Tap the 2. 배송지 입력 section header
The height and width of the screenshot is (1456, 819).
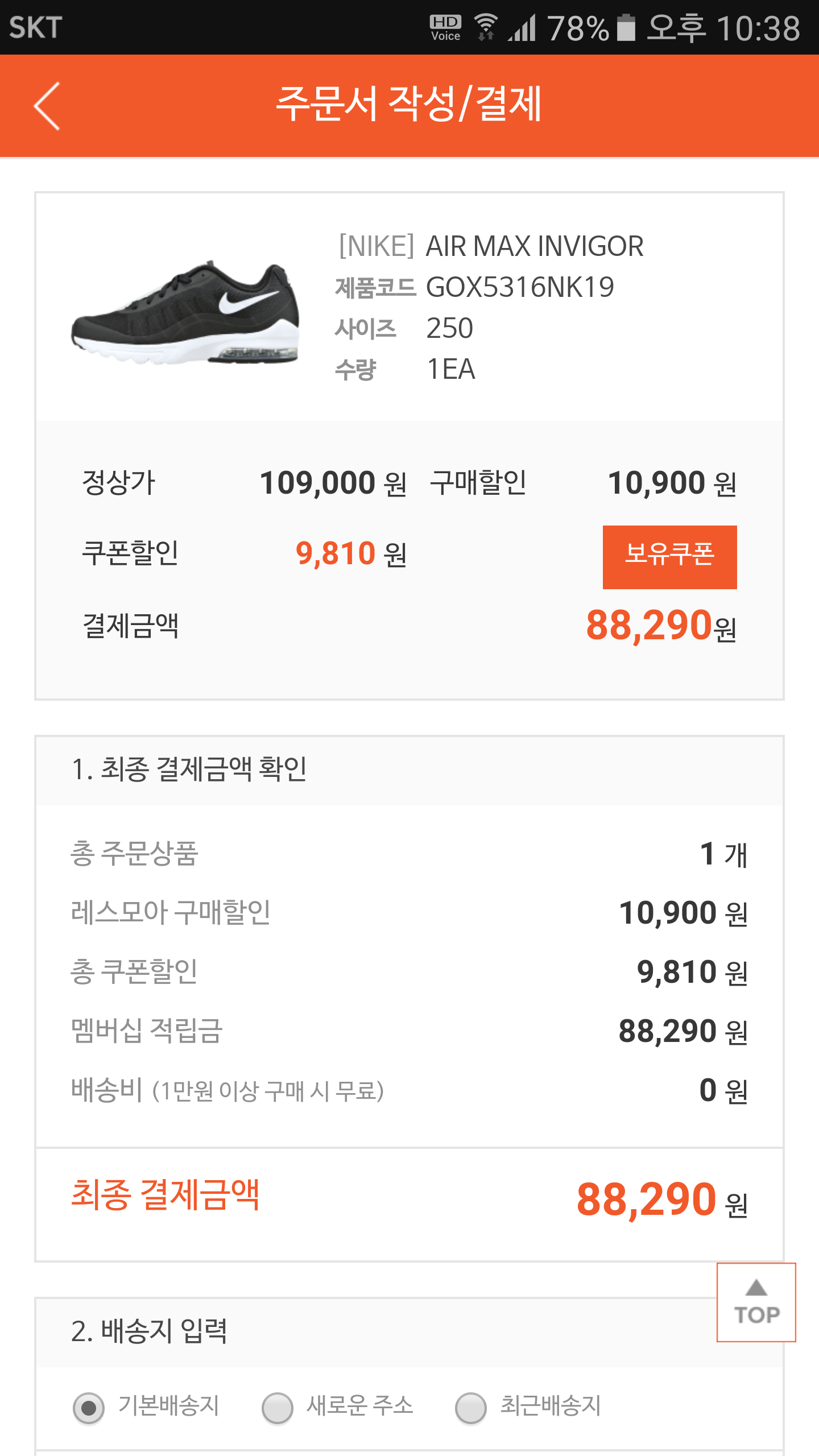click(x=149, y=1331)
